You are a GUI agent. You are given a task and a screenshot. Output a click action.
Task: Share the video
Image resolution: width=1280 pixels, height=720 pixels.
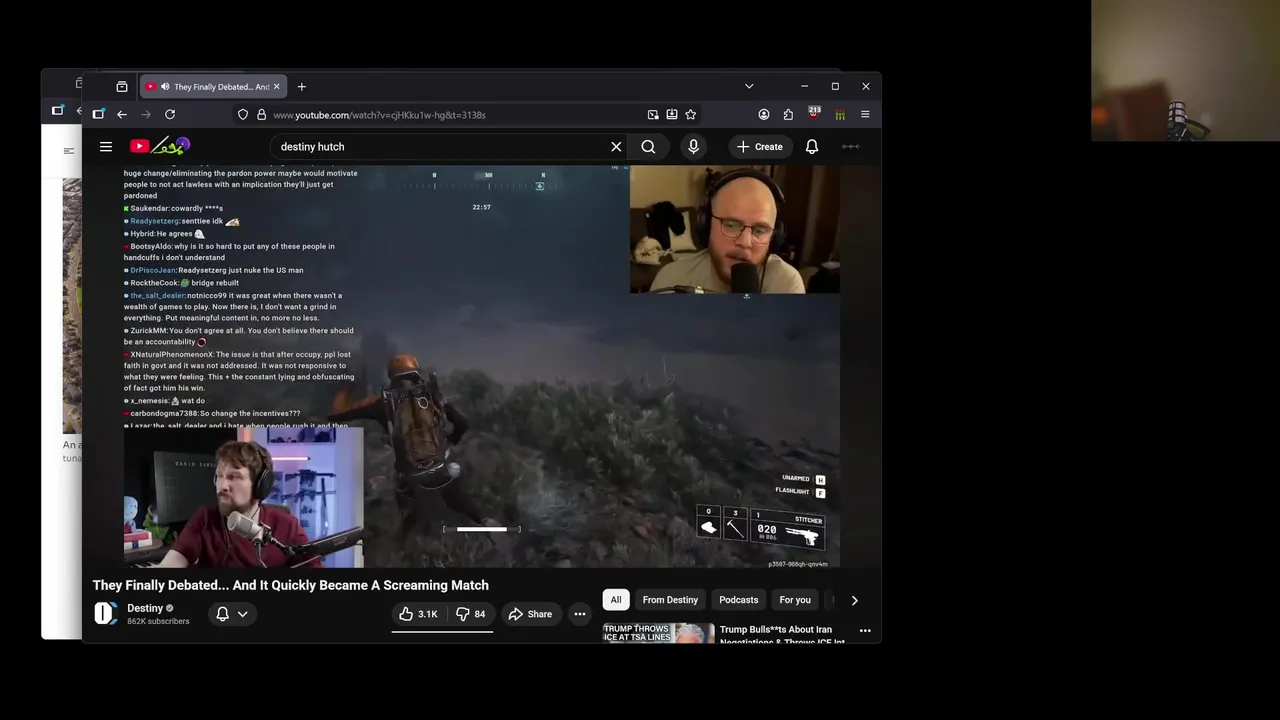pos(530,614)
